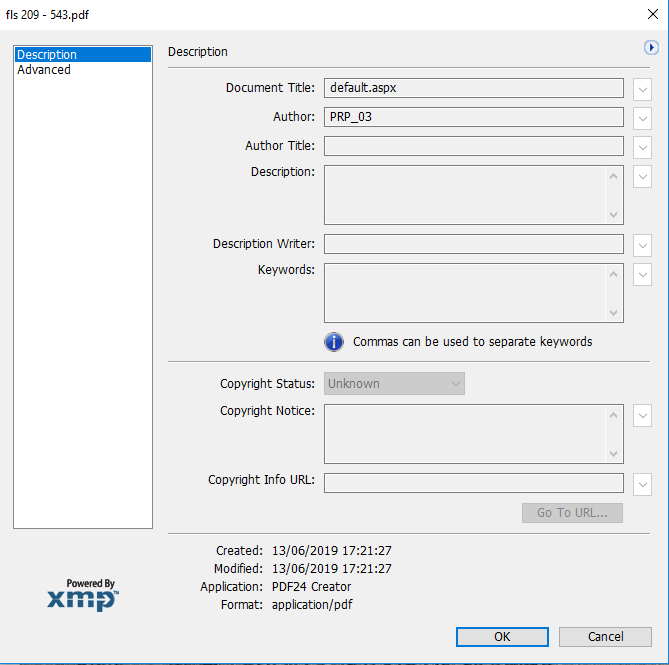
Task: Open dropdown next to Keywords text area
Action: 642,274
